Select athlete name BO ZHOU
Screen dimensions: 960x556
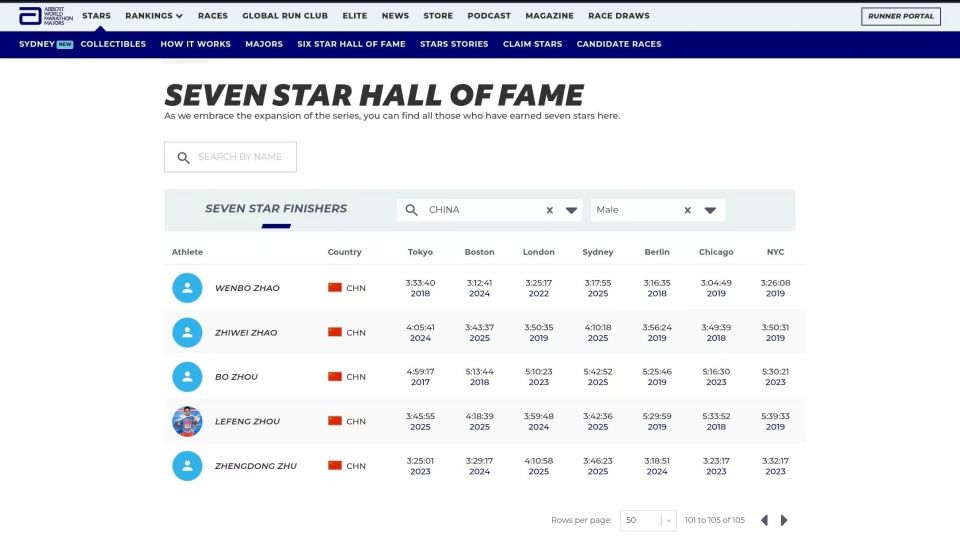pos(236,377)
